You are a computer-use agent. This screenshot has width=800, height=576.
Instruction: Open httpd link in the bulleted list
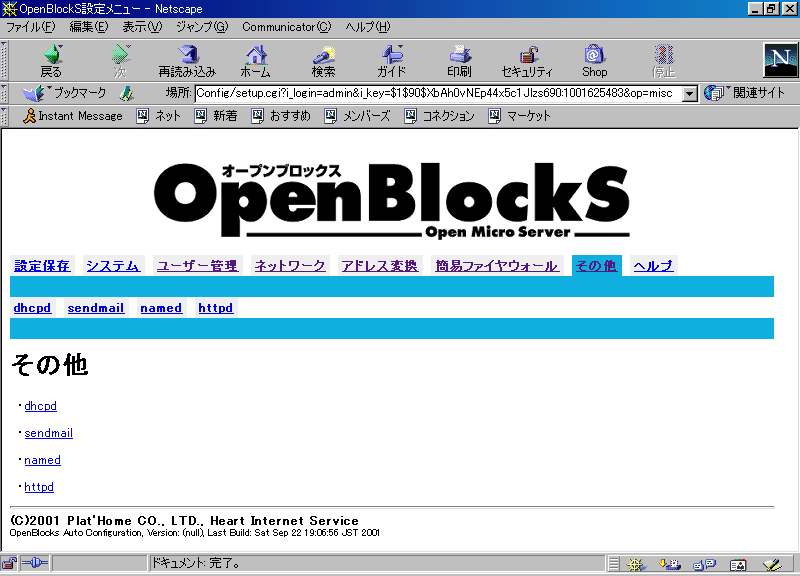39,487
